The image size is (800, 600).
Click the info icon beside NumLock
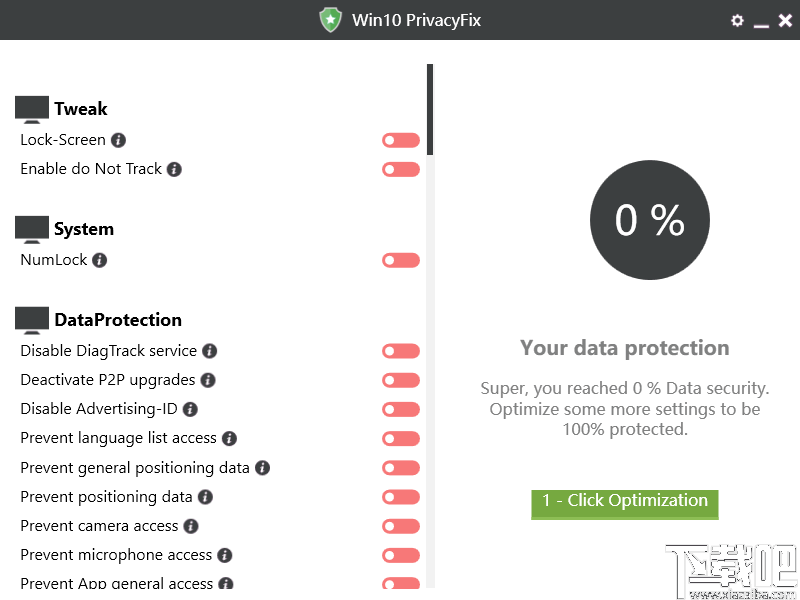pos(97,260)
